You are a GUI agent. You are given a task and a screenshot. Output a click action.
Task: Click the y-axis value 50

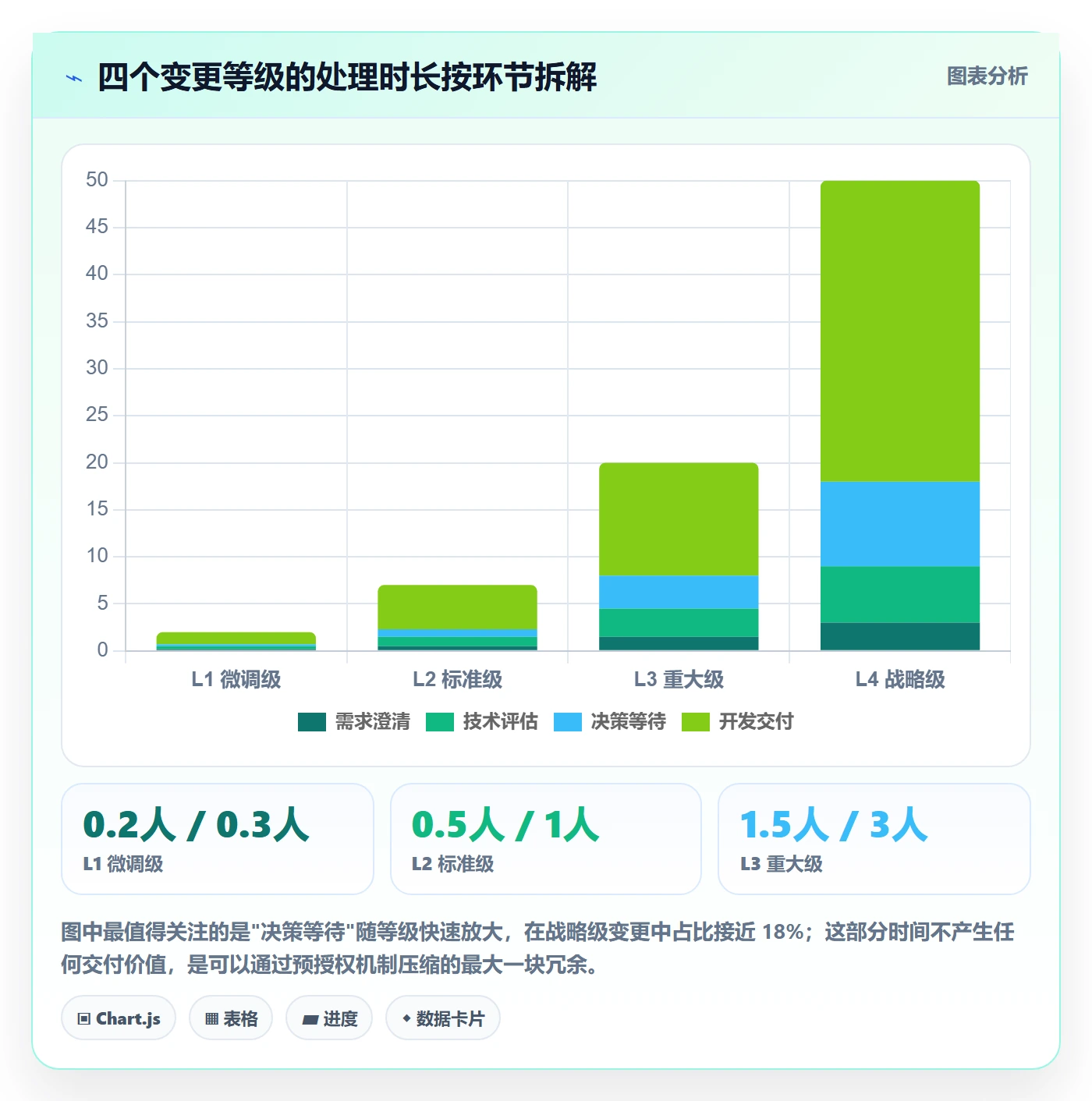pyautogui.click(x=97, y=180)
